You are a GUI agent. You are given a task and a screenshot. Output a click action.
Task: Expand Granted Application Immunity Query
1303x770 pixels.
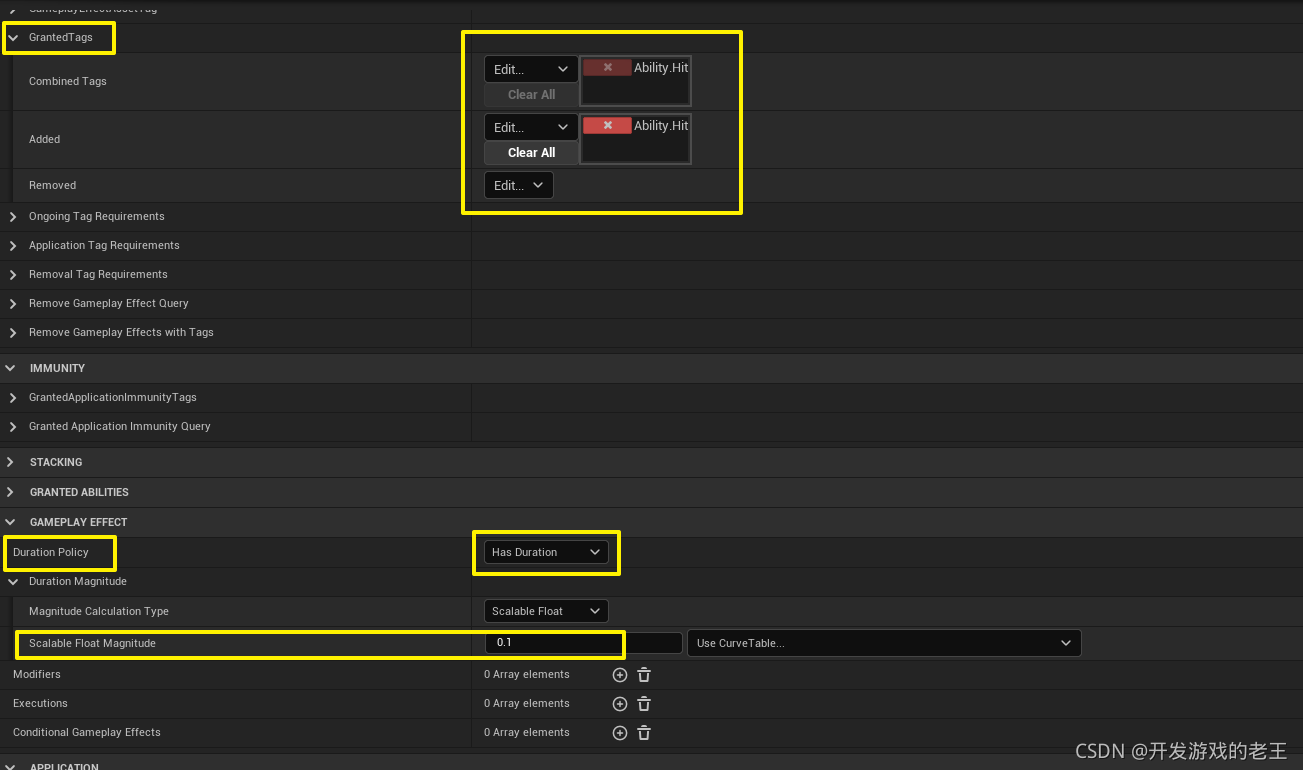pyautogui.click(x=13, y=426)
